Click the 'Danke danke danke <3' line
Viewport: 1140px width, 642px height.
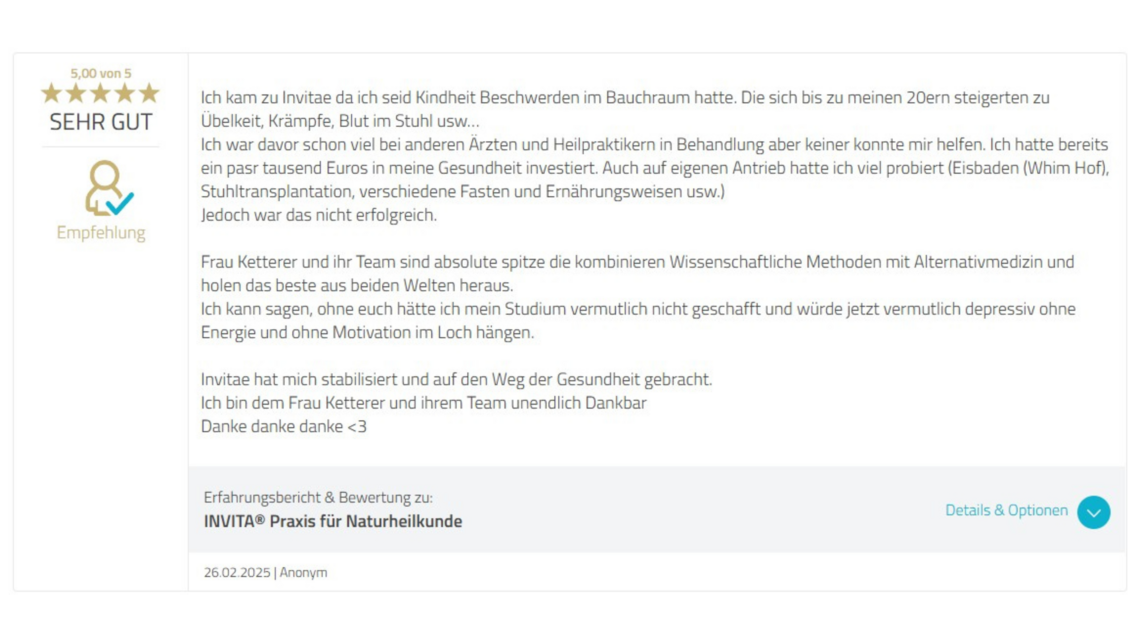tap(284, 427)
